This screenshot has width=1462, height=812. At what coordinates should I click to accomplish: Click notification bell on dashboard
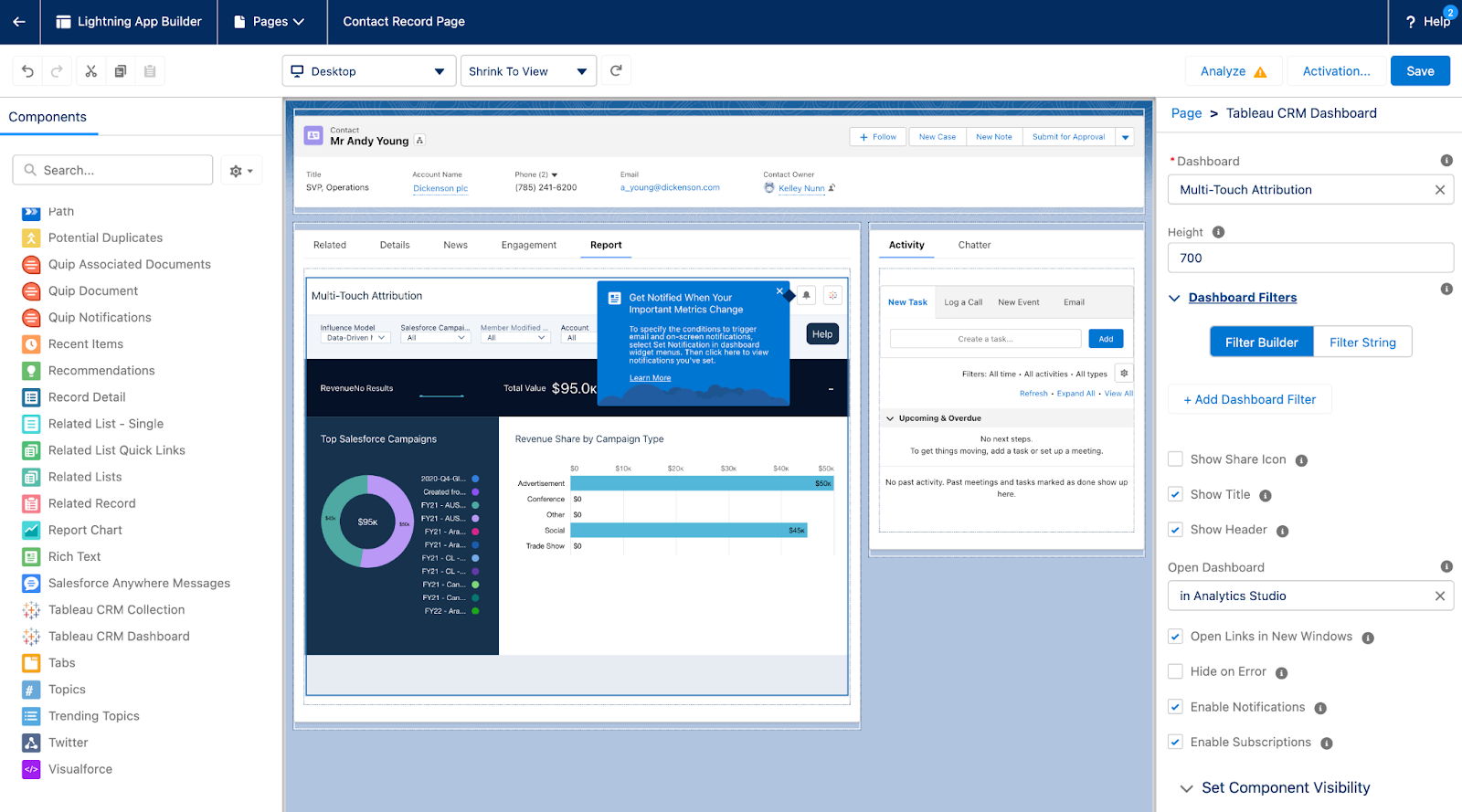806,295
